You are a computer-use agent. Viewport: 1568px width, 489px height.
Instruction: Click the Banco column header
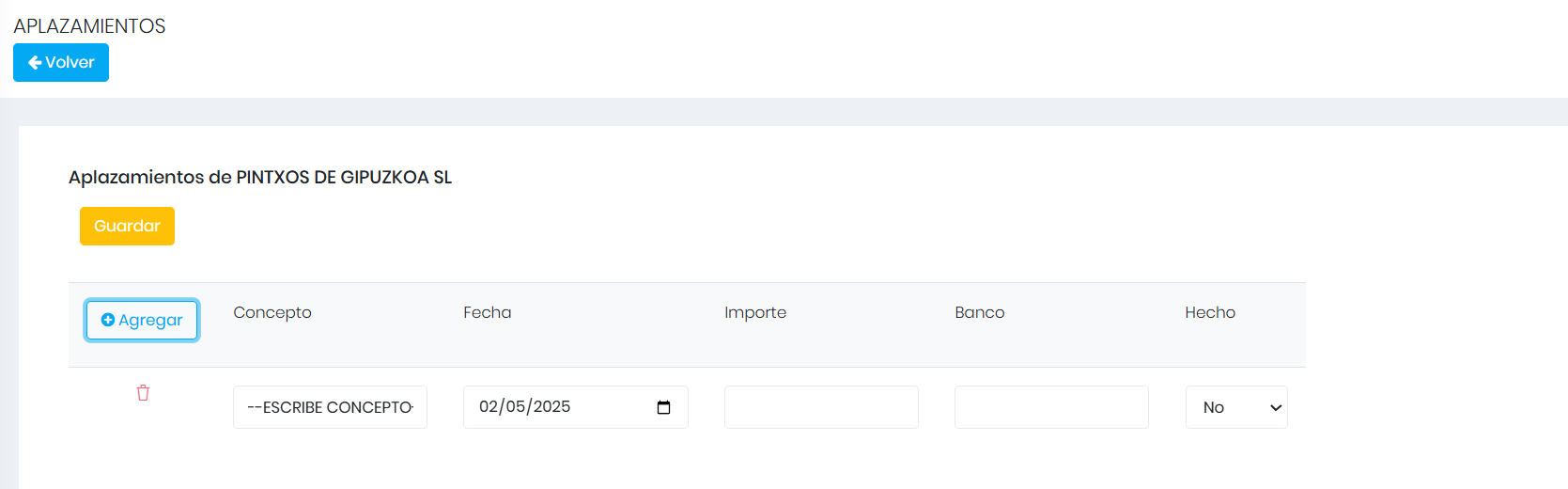[980, 312]
